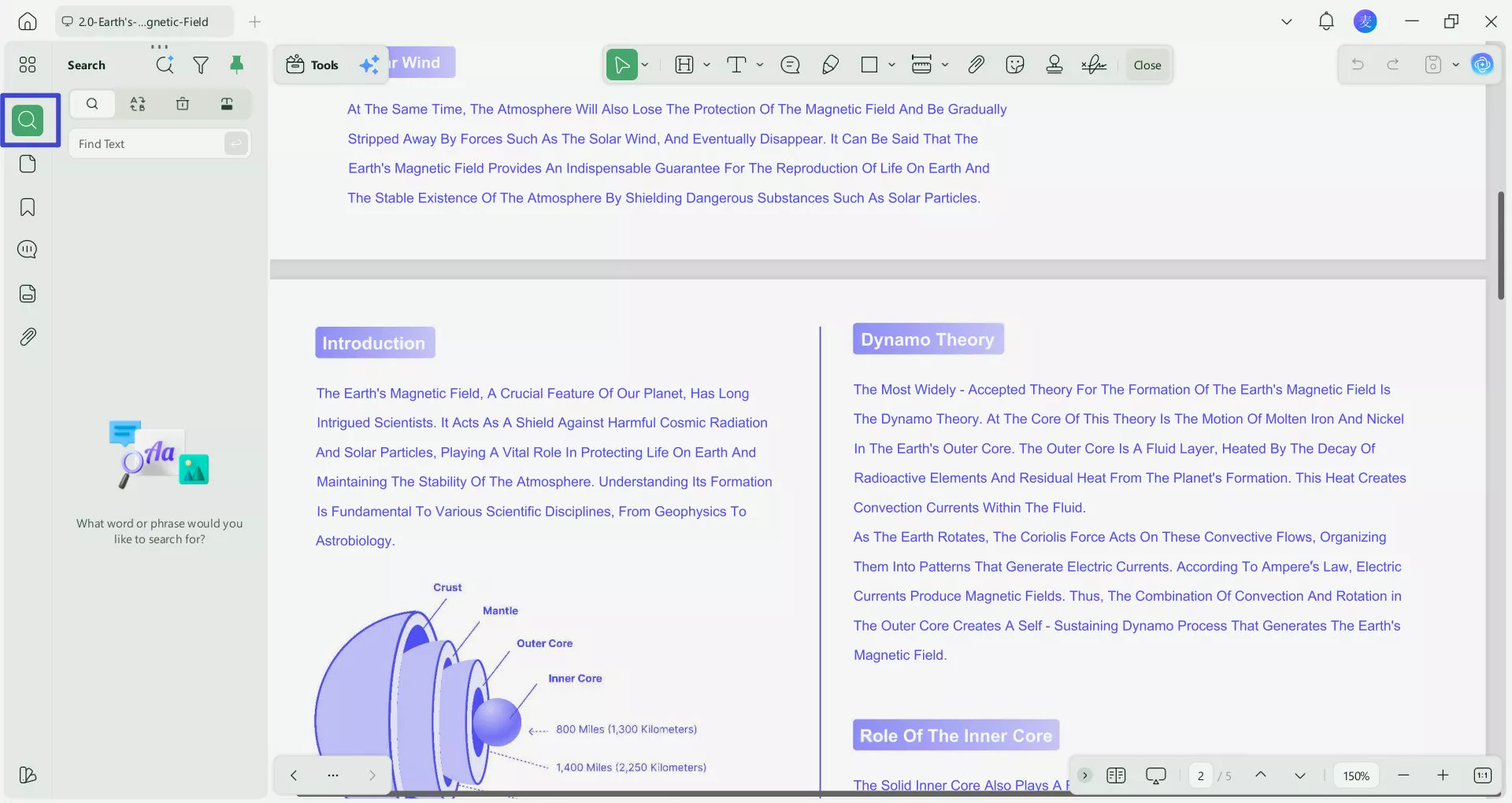Open the three-dot options above Search header
Screen dimensions: 1512x803
click(160, 46)
